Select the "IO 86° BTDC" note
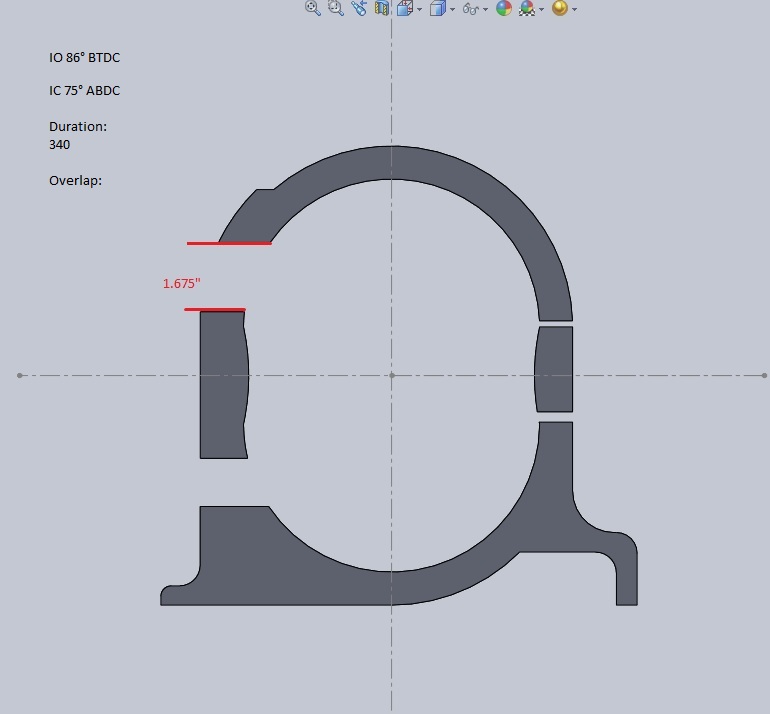 [84, 58]
